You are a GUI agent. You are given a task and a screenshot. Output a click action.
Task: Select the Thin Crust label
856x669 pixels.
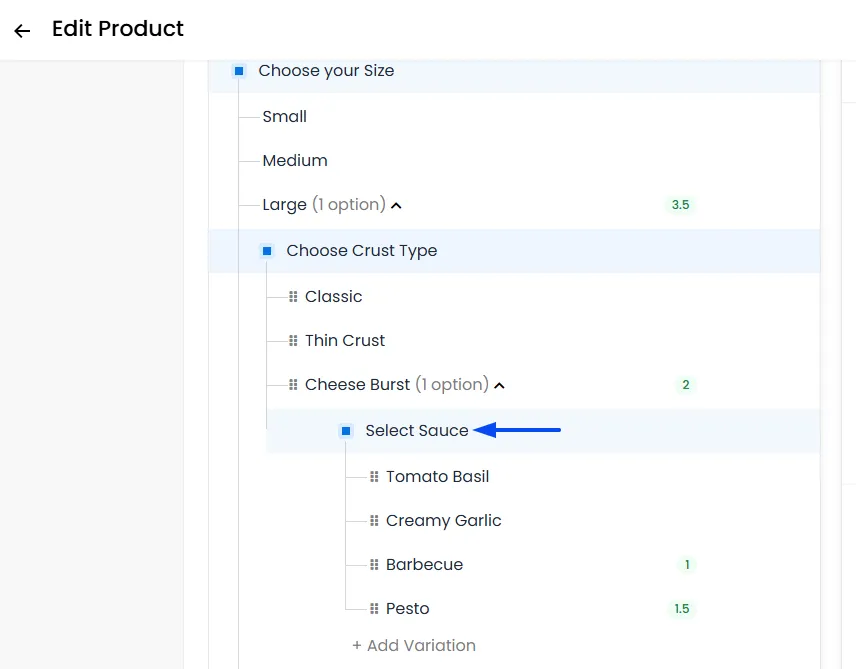[x=345, y=341]
